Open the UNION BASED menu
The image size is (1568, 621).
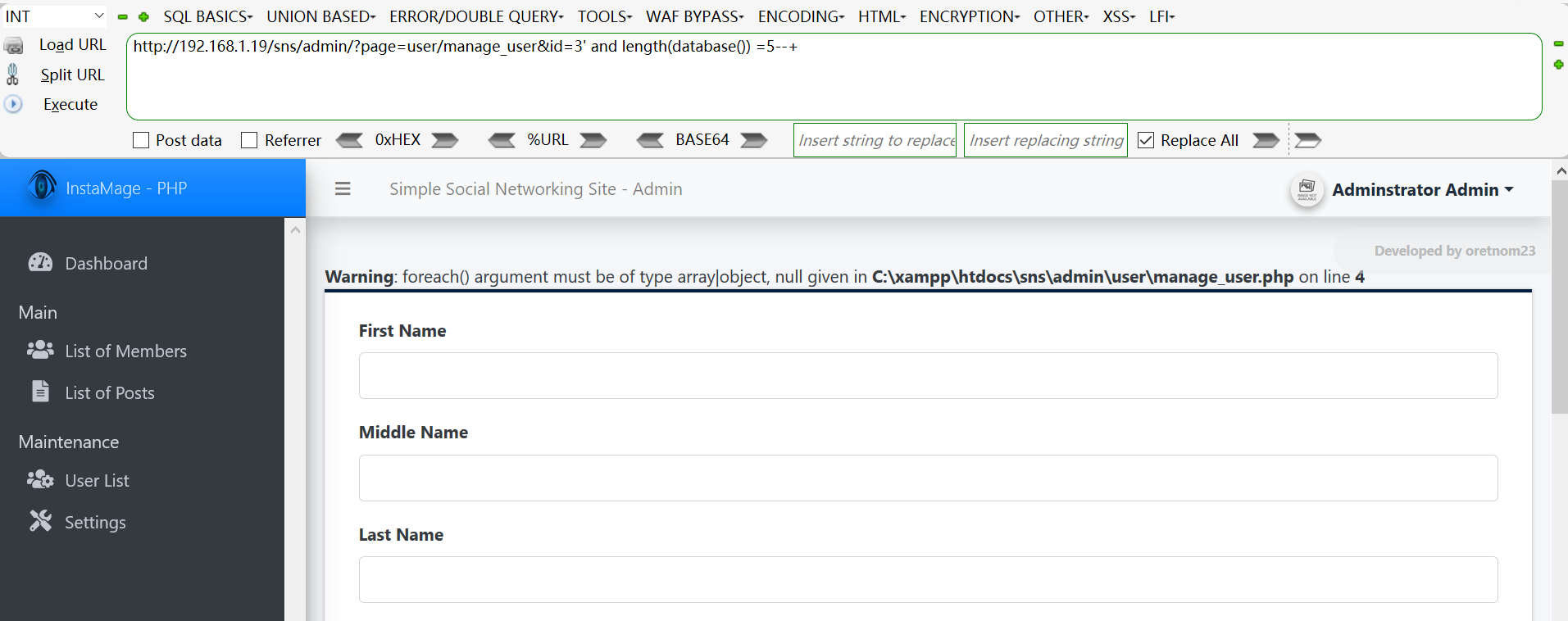(x=320, y=16)
